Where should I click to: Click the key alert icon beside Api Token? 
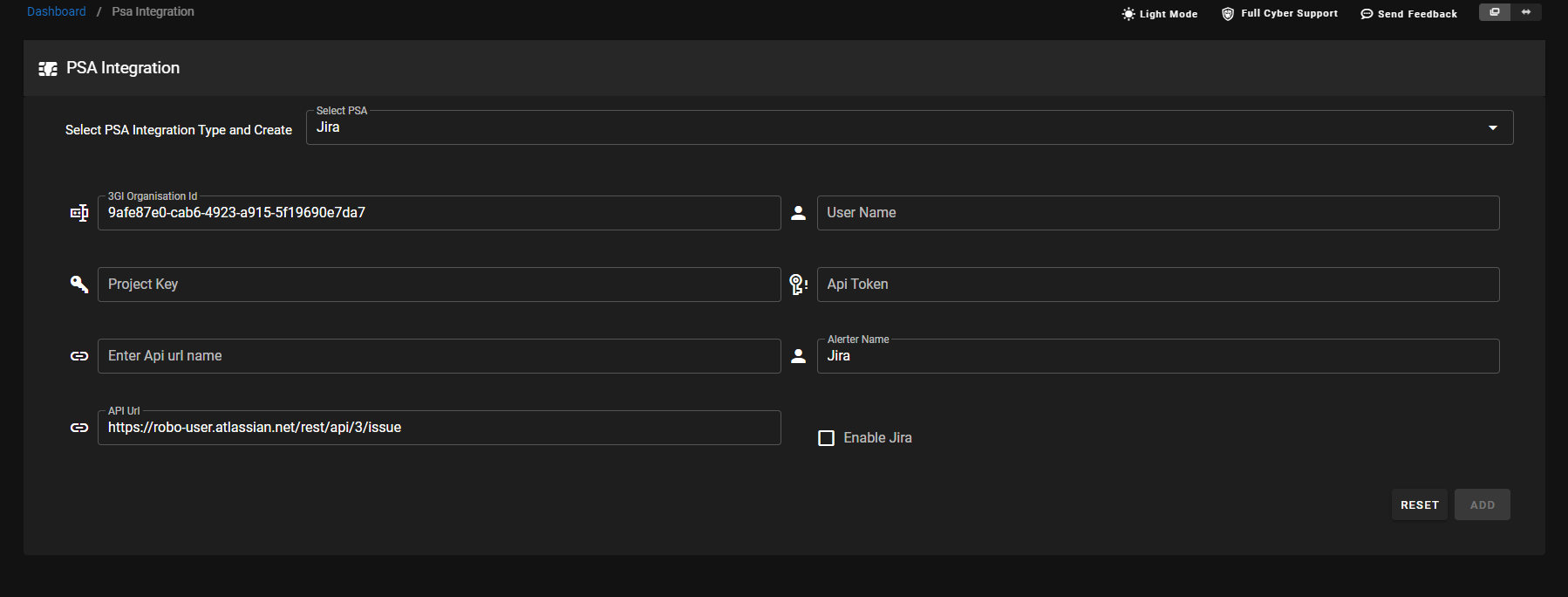[798, 285]
